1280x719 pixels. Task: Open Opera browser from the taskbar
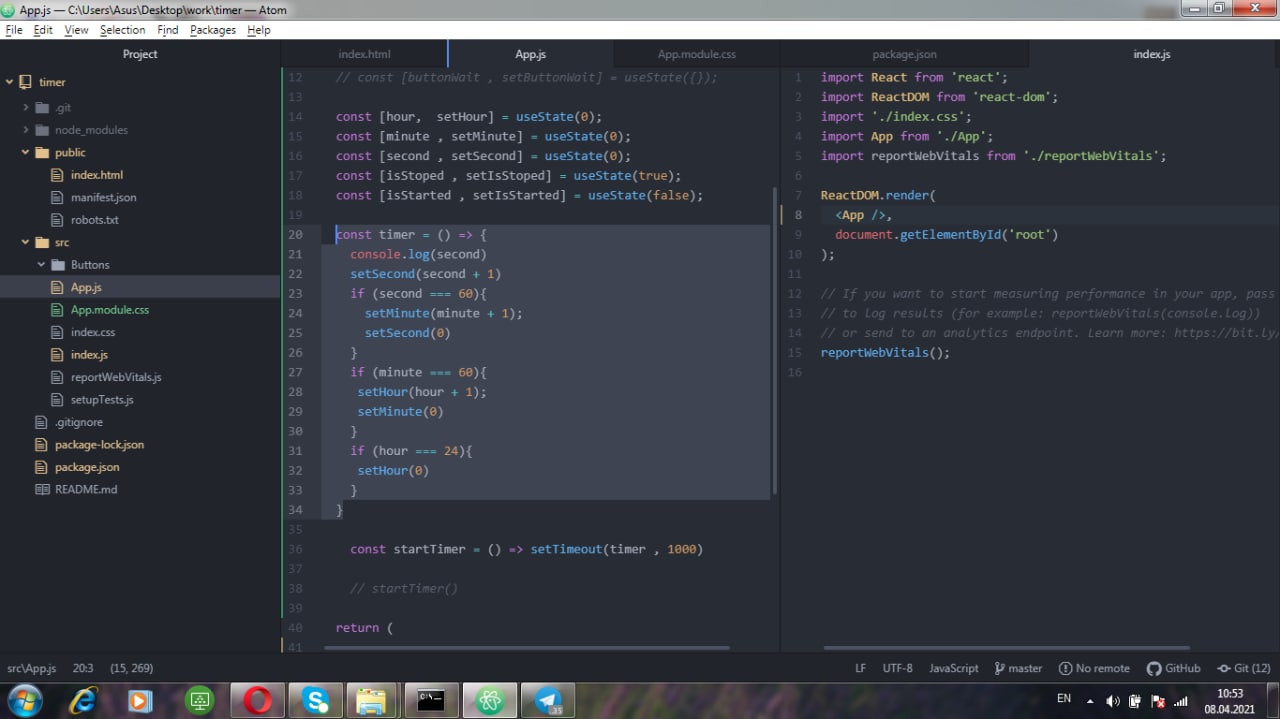[x=257, y=700]
